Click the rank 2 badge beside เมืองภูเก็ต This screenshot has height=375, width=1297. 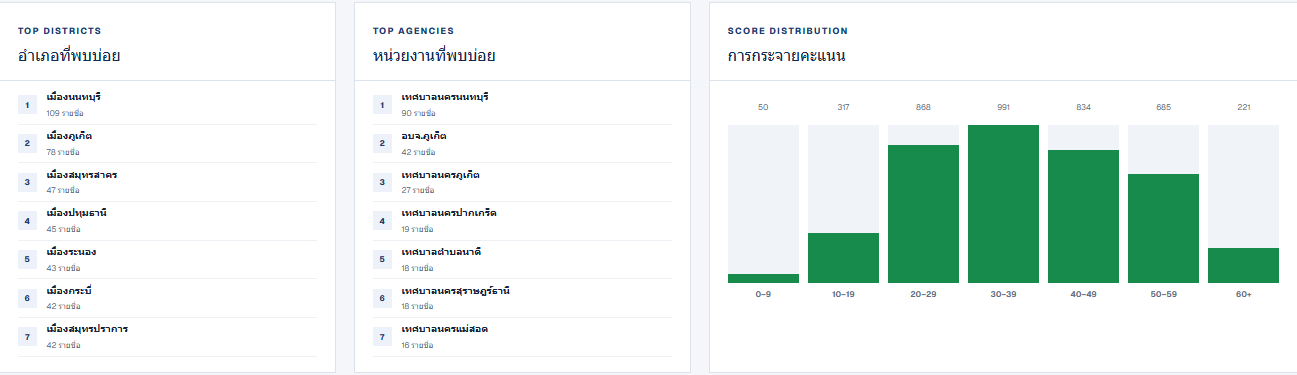(27, 143)
